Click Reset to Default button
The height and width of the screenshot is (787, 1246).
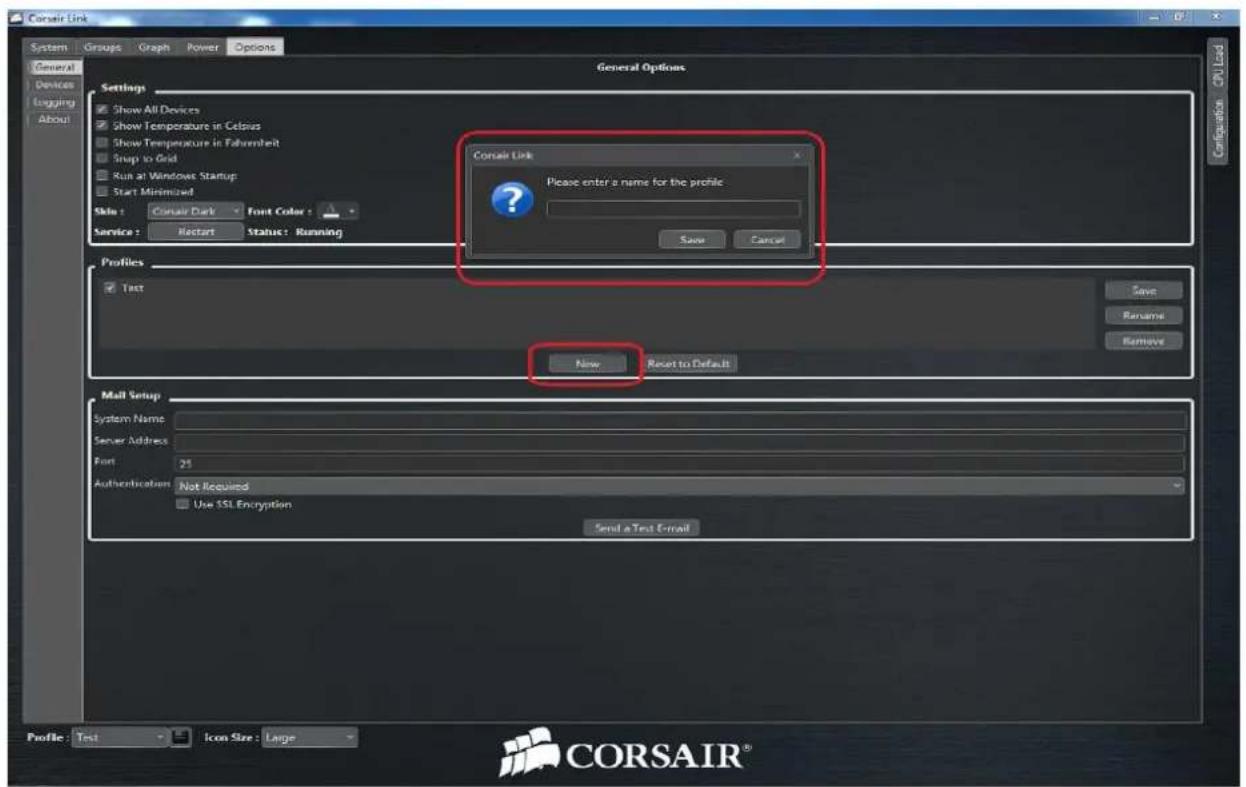point(691,364)
